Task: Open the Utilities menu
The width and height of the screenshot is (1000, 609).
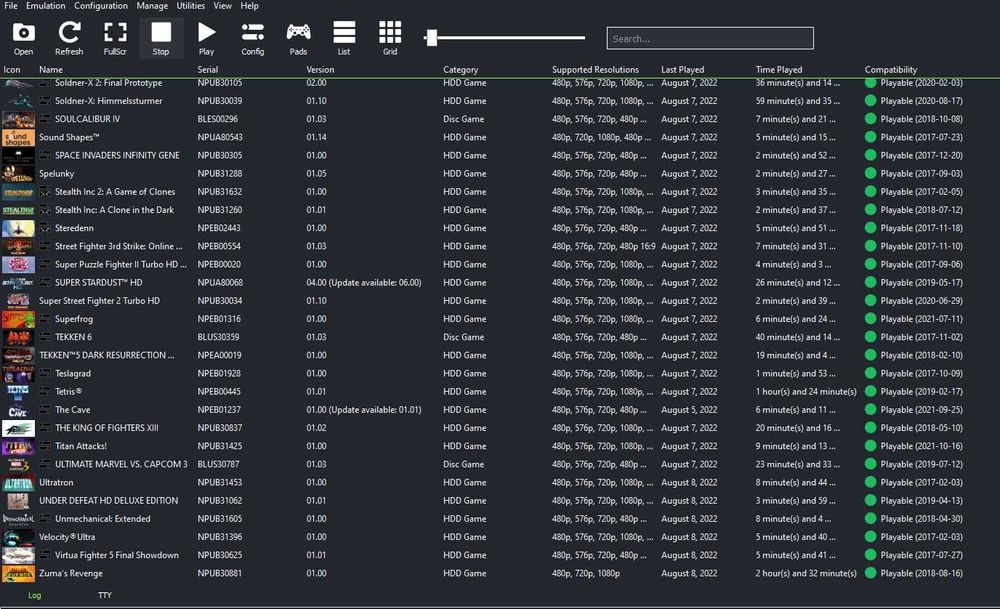Action: [191, 6]
